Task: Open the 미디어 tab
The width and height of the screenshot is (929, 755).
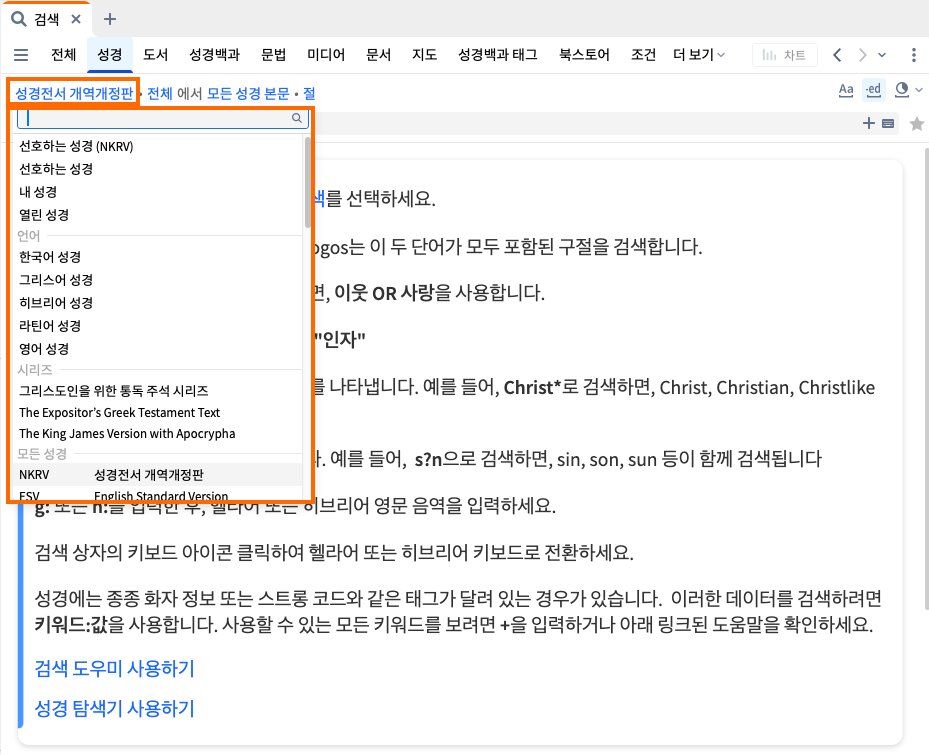Action: (326, 55)
